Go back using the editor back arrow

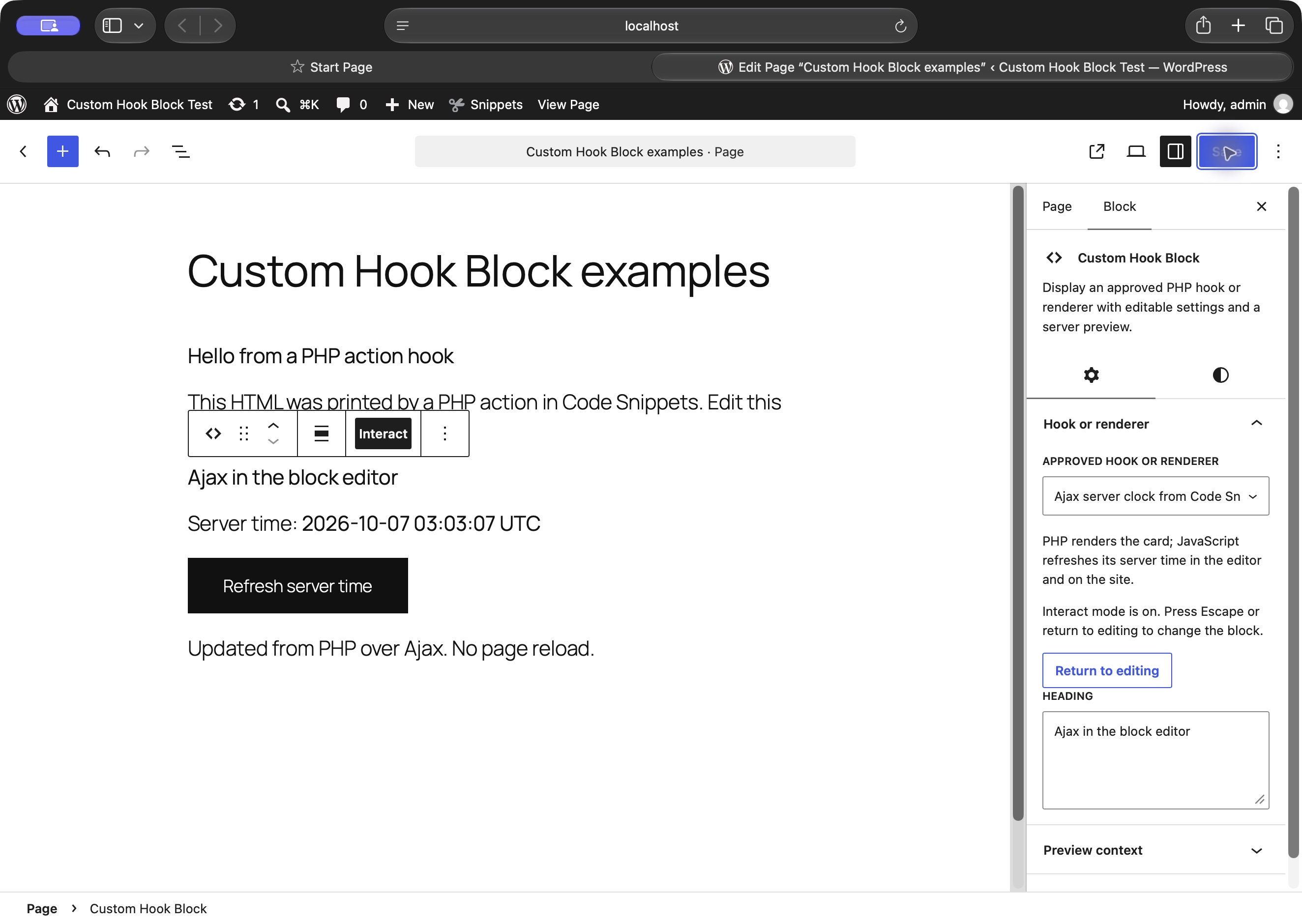[23, 151]
